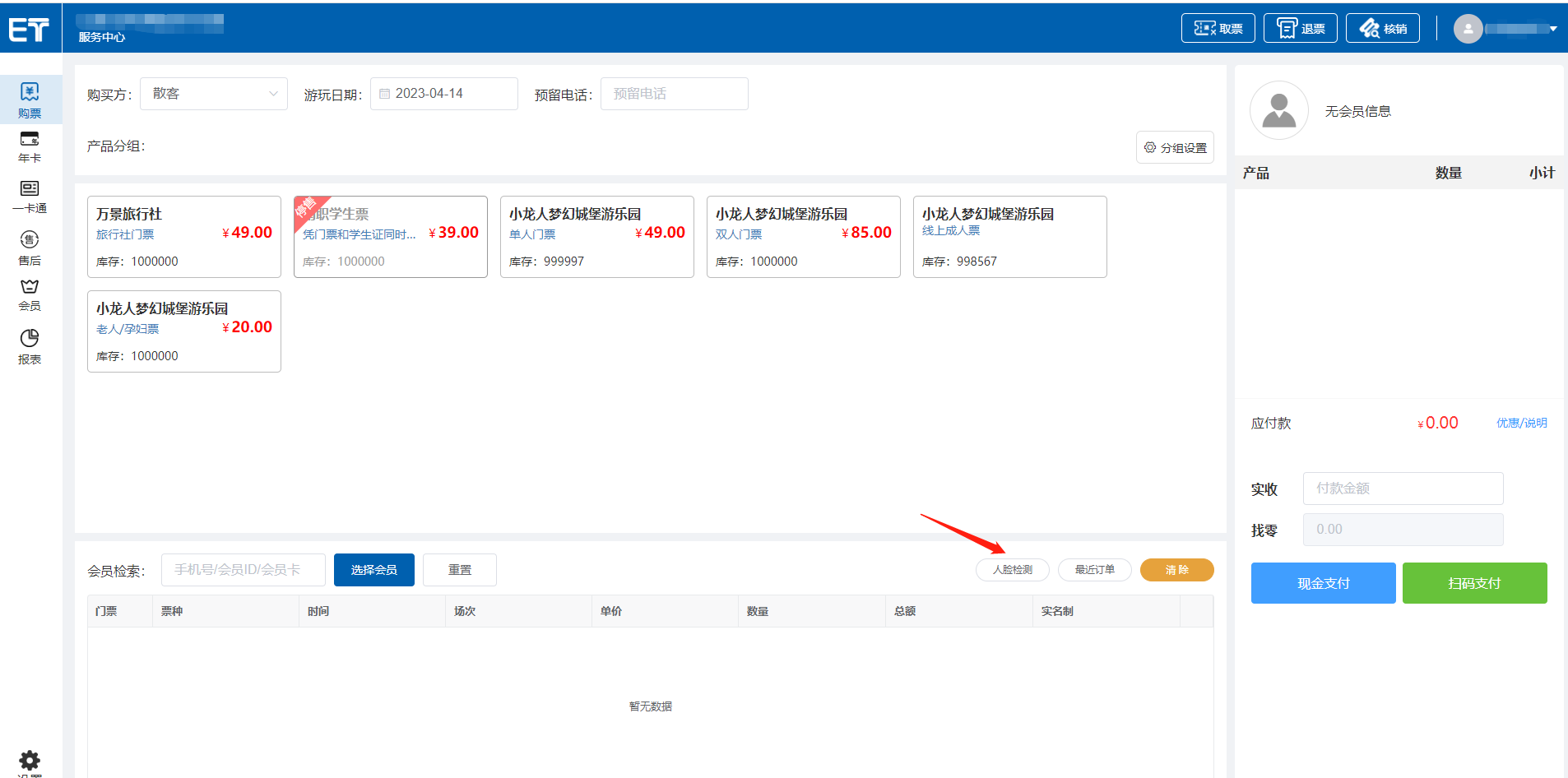Image resolution: width=1568 pixels, height=778 pixels.
Task: Open the 报表 reports sidebar icon
Action: pyautogui.click(x=30, y=346)
